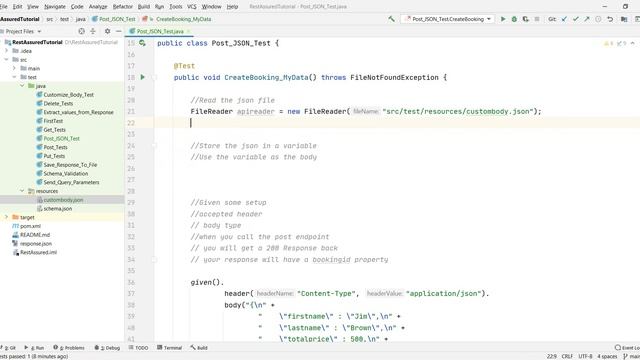
Task: Click the Git push arrow icon
Action: pos(587,19)
